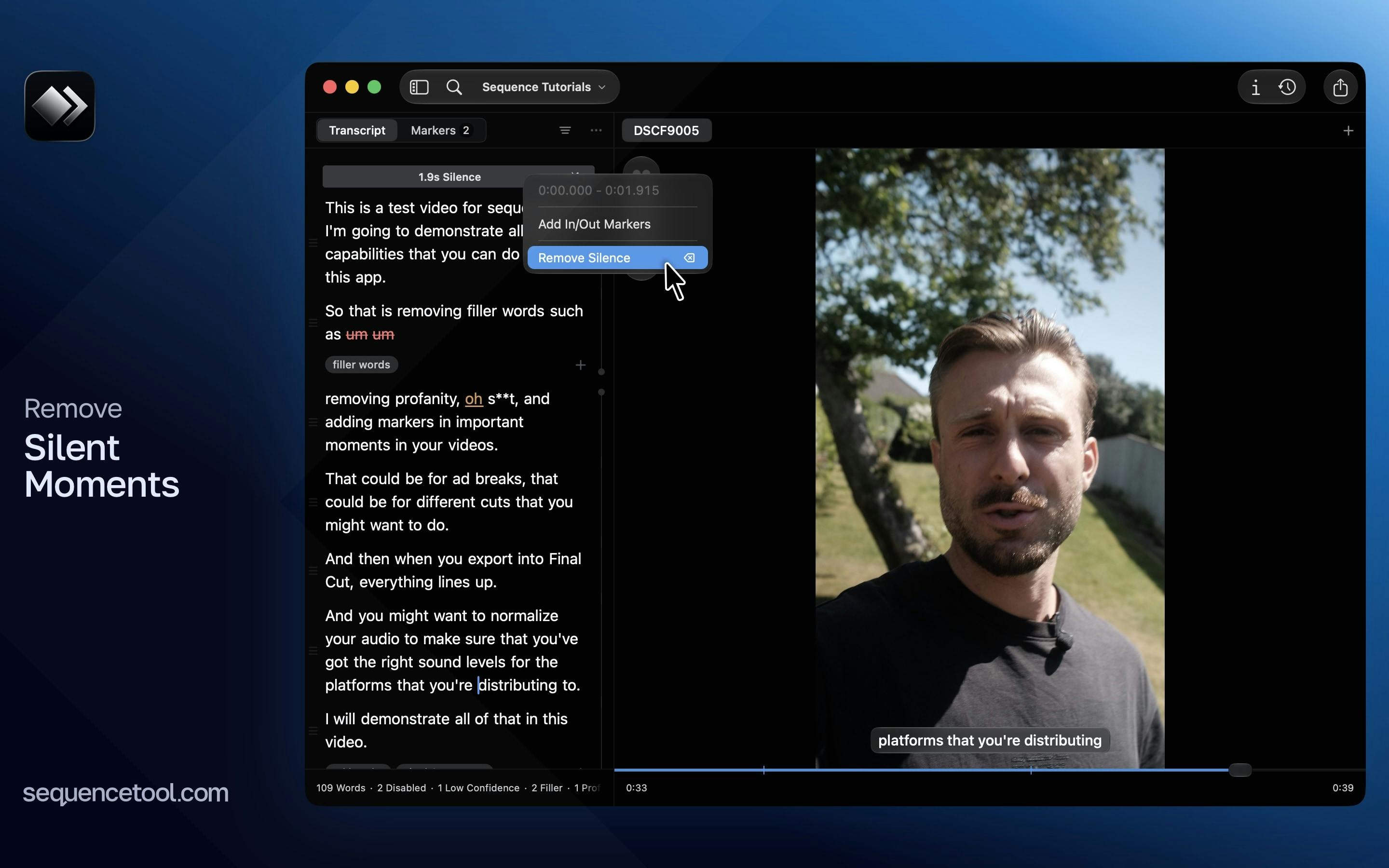The width and height of the screenshot is (1389, 868).
Task: Click "And you might want to normalize"
Action: tap(441, 615)
